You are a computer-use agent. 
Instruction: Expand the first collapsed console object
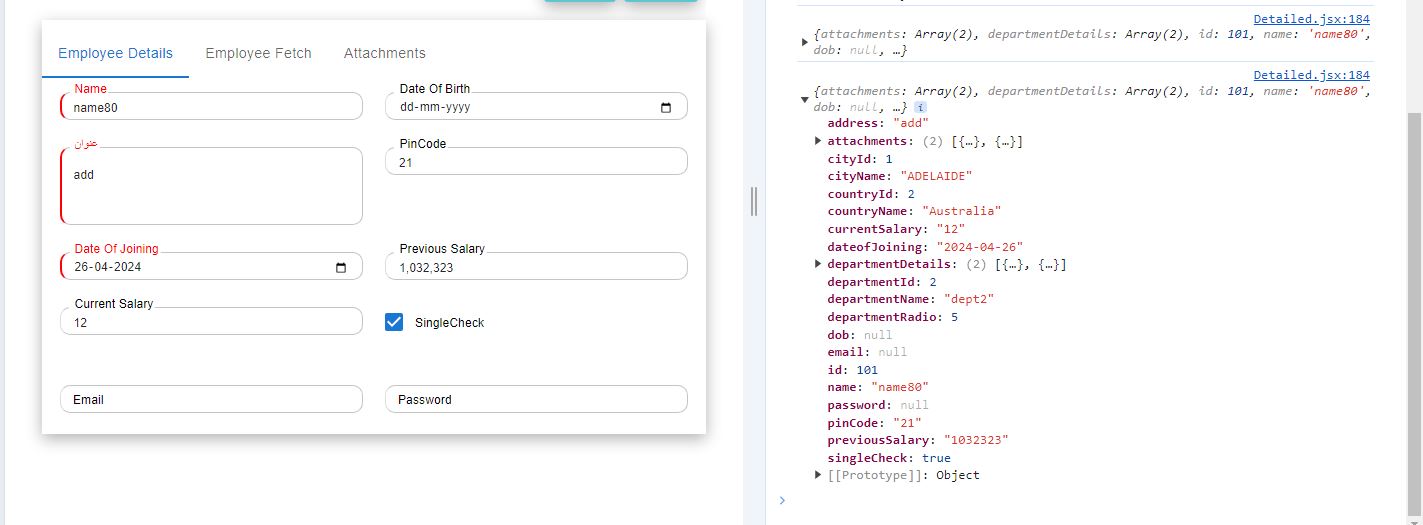click(x=805, y=42)
